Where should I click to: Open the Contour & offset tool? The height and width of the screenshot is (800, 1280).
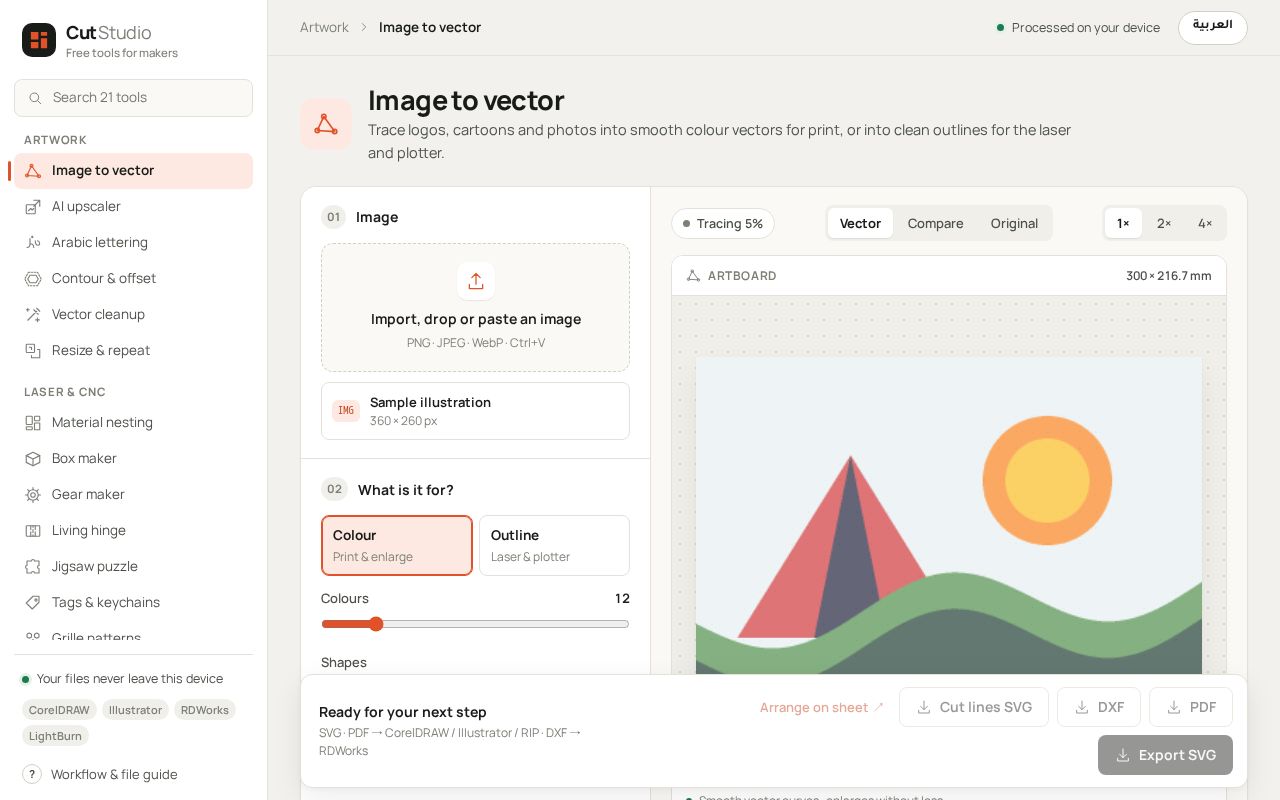[133, 279]
